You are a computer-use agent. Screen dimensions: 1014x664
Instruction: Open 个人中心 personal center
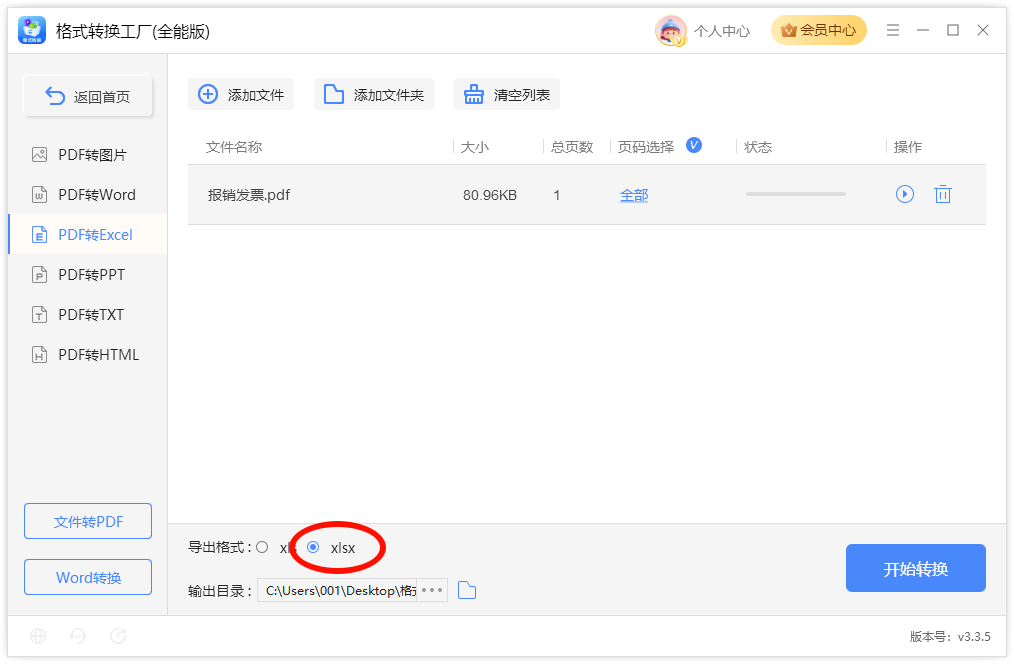722,31
